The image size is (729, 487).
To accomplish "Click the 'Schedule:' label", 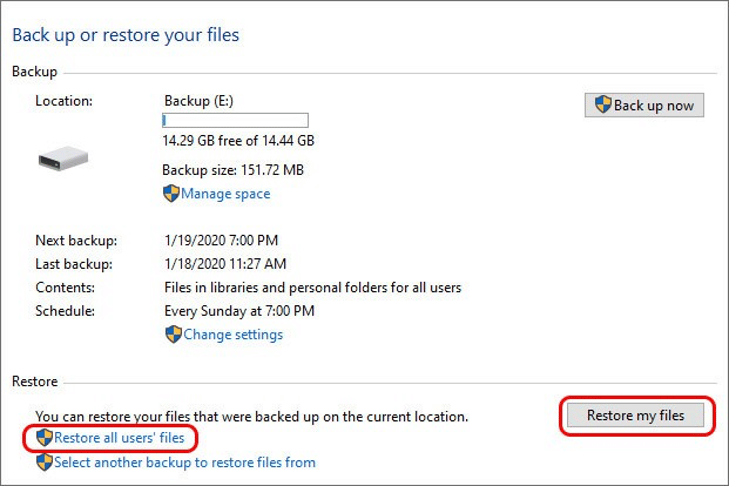I will tap(65, 311).
